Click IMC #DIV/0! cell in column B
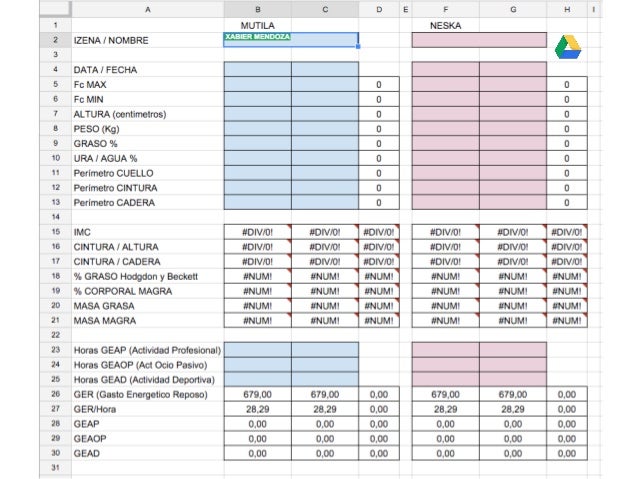The height and width of the screenshot is (479, 638). pos(258,232)
